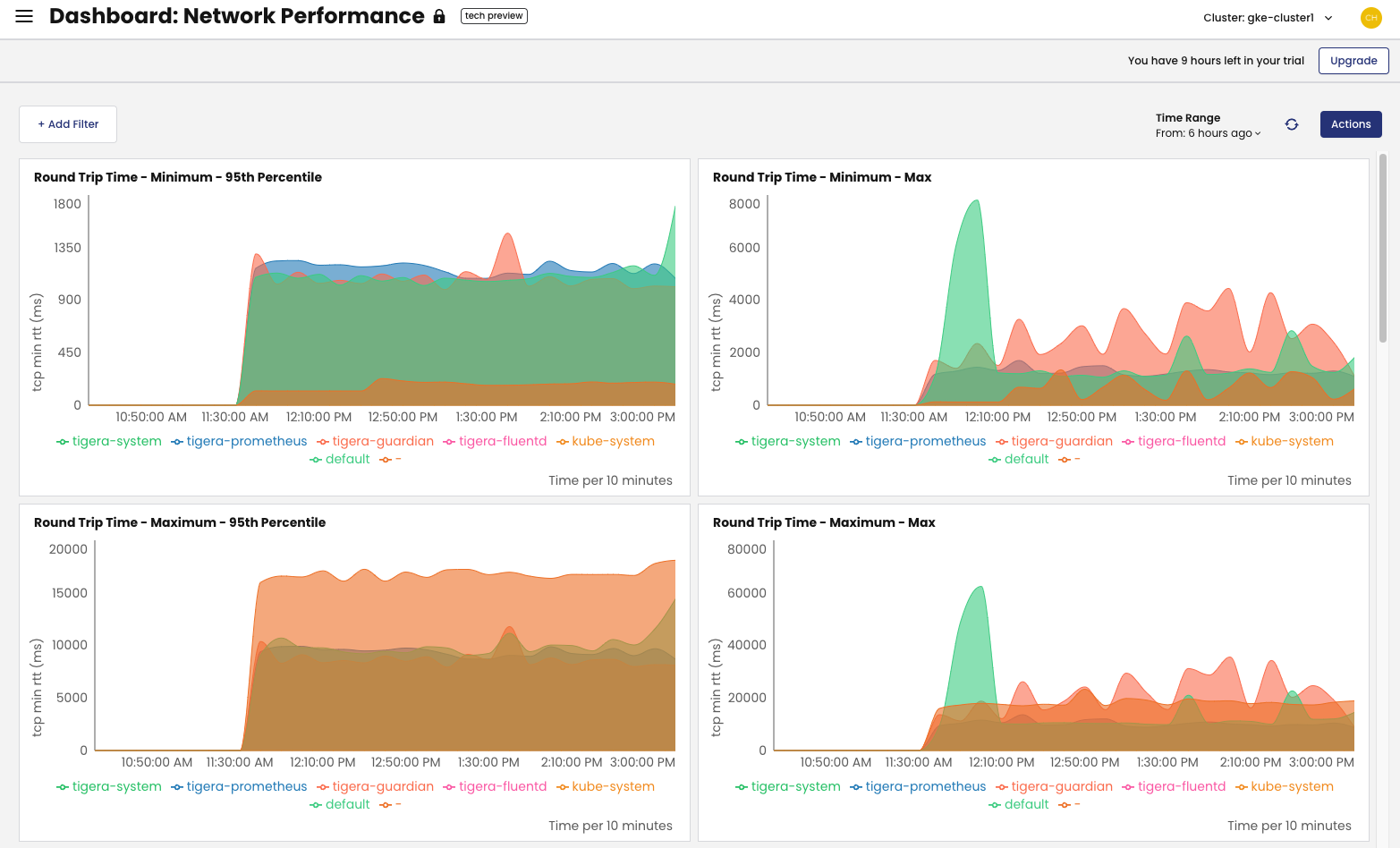Open the CH user avatar menu
The width and height of the screenshot is (1400, 848).
[x=1370, y=17]
